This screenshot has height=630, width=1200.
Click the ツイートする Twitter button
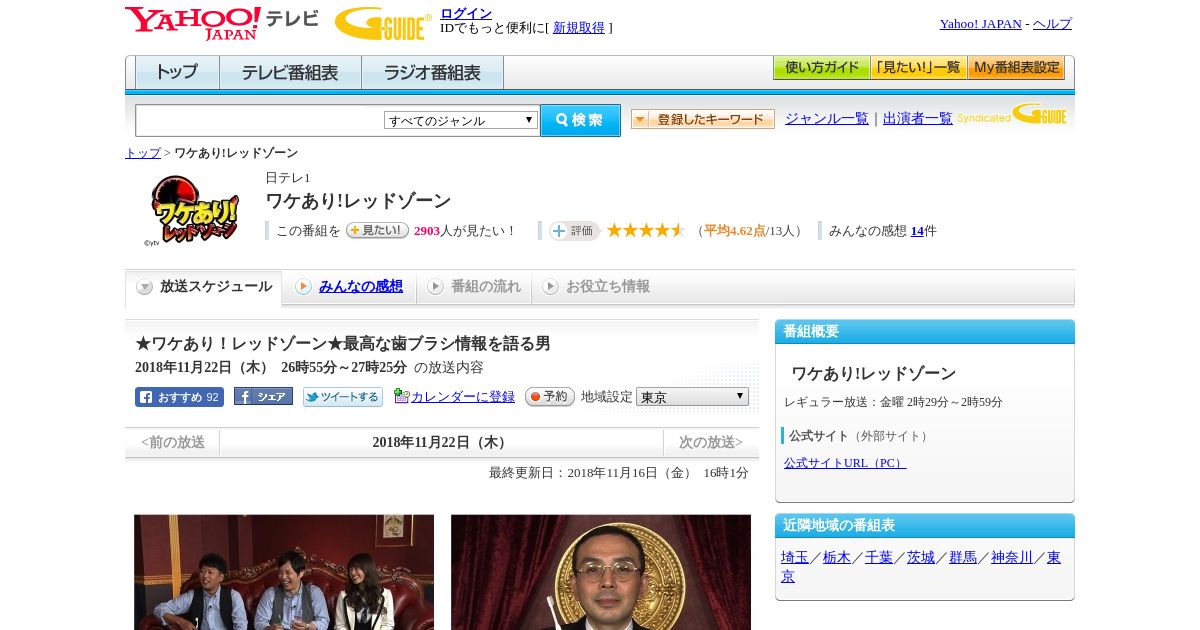tap(343, 397)
